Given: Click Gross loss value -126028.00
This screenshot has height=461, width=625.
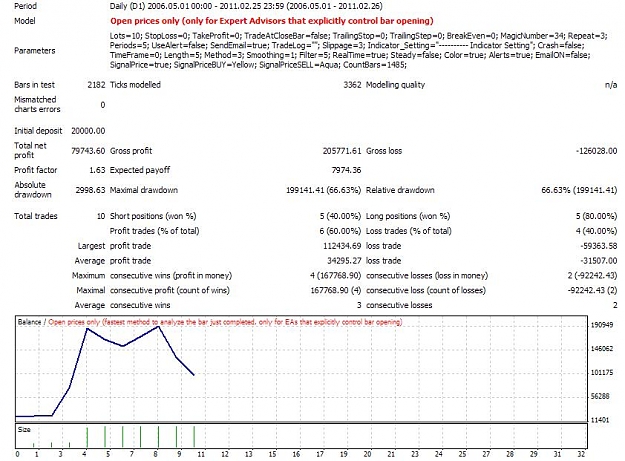Looking at the screenshot, I should (x=596, y=151).
